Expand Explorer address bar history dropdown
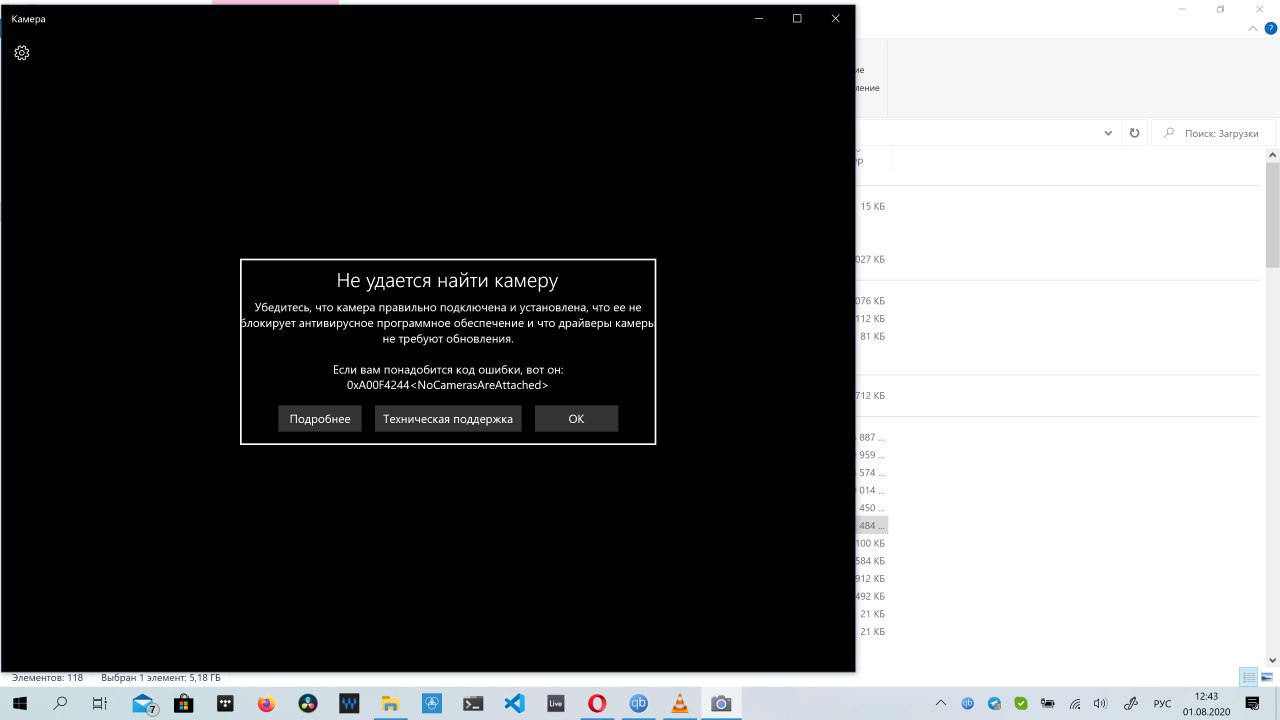This screenshot has width=1280, height=720. click(x=1108, y=133)
